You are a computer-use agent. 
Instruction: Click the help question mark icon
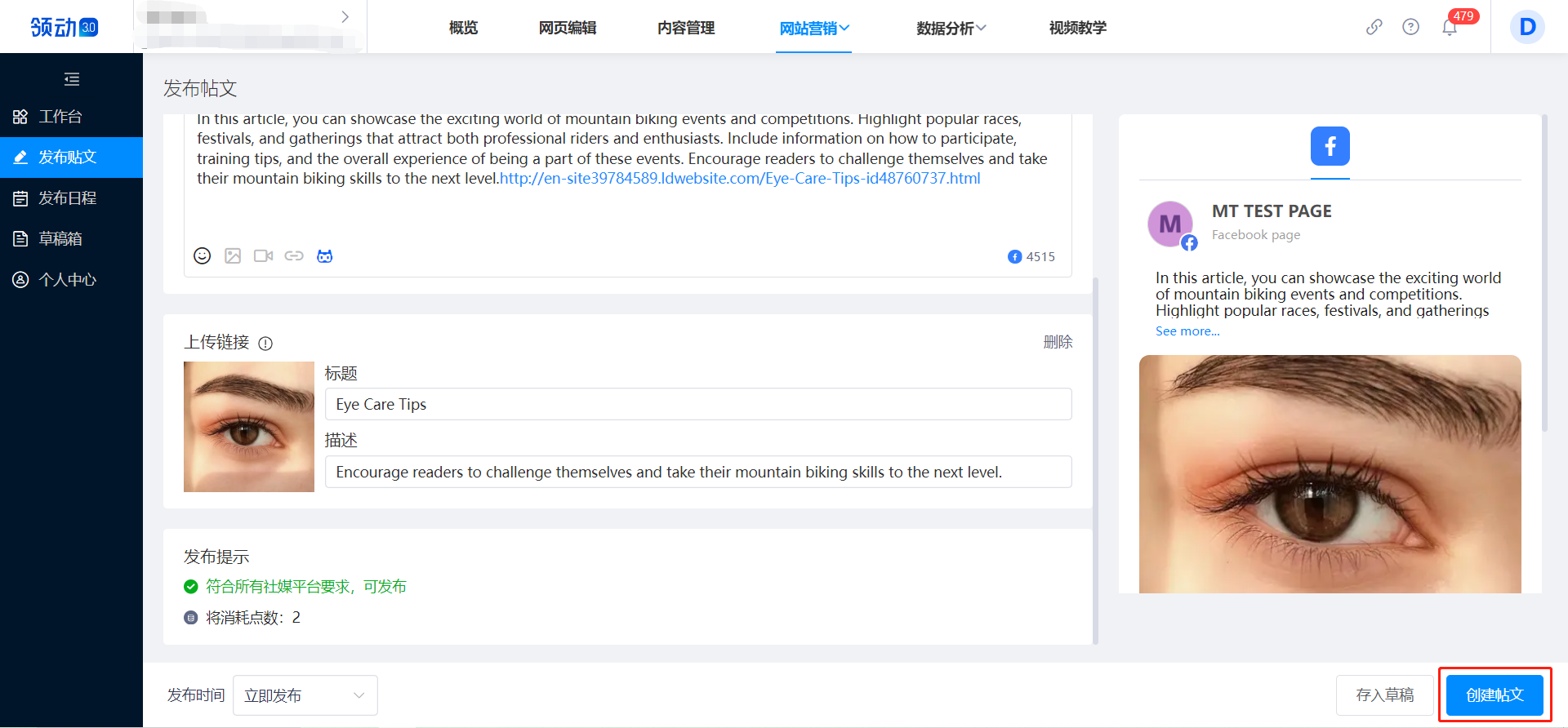[1410, 27]
